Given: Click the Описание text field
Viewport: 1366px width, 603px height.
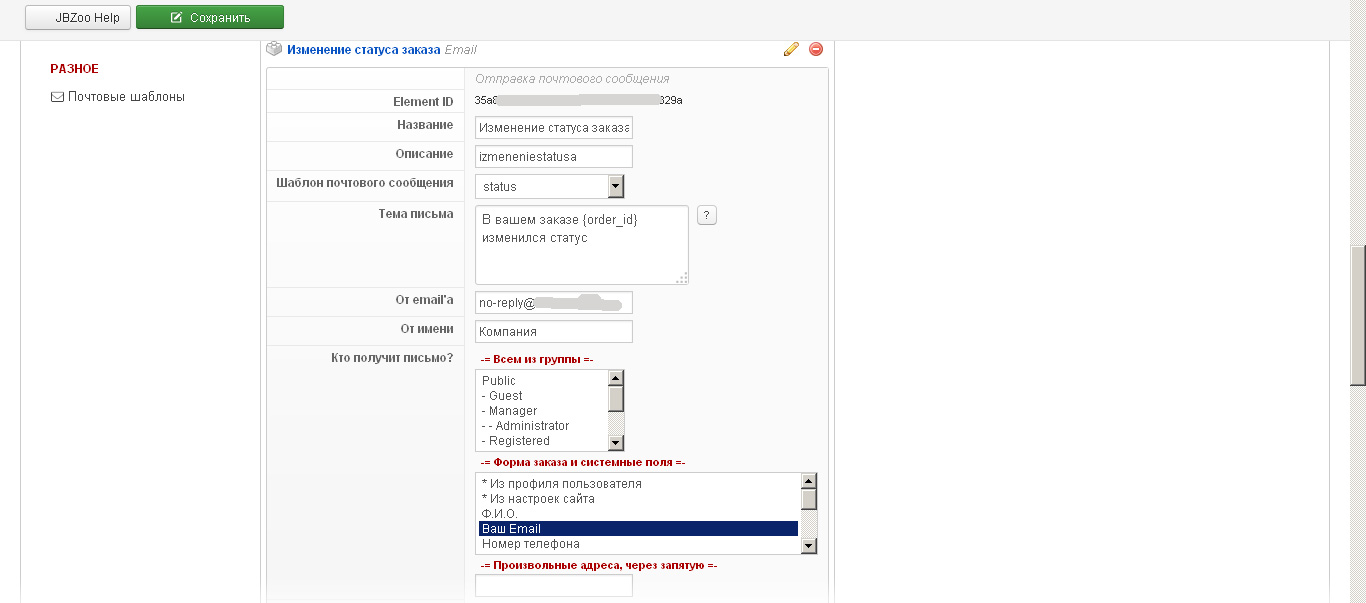Looking at the screenshot, I should point(553,157).
